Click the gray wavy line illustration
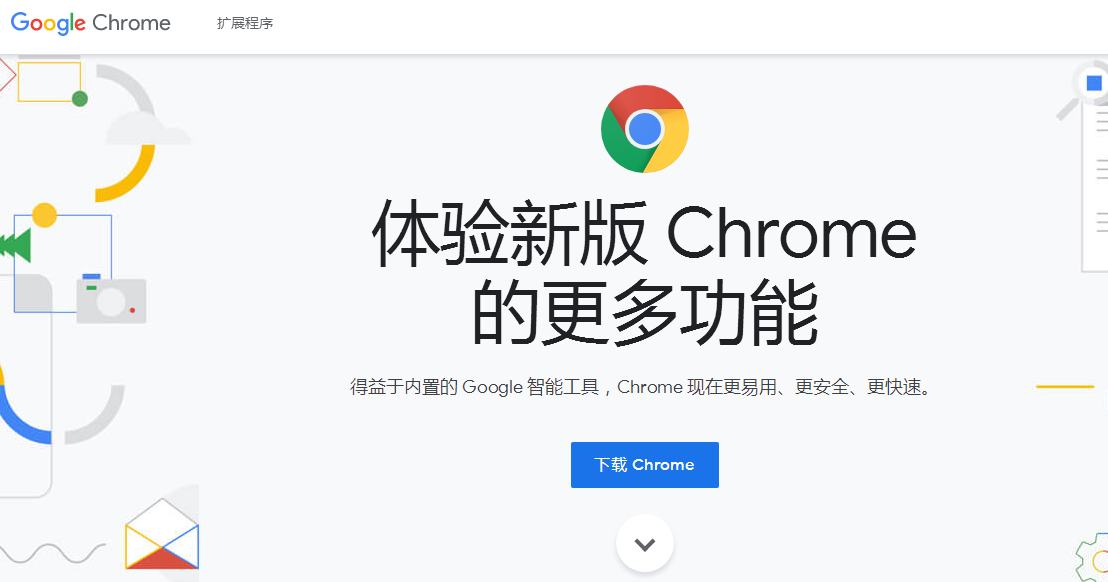The width and height of the screenshot is (1108, 582). (52, 552)
